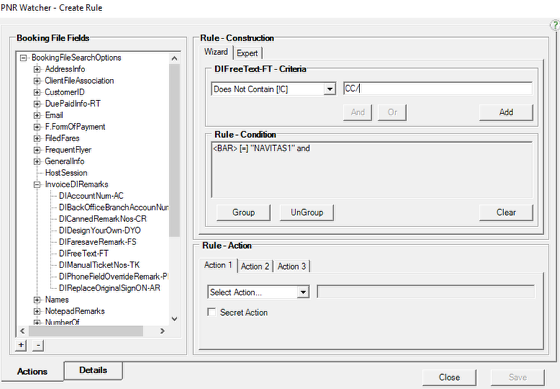Collapse the InvoiceDIRemarks tree node

pyautogui.click(x=37, y=185)
